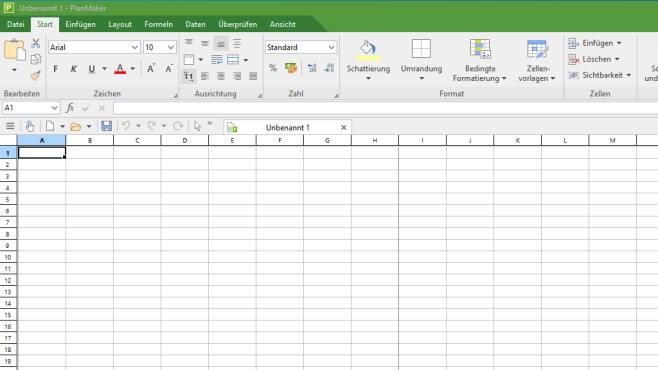Decrease font size with smaller A
This screenshot has width=658, height=370.
coord(169,69)
